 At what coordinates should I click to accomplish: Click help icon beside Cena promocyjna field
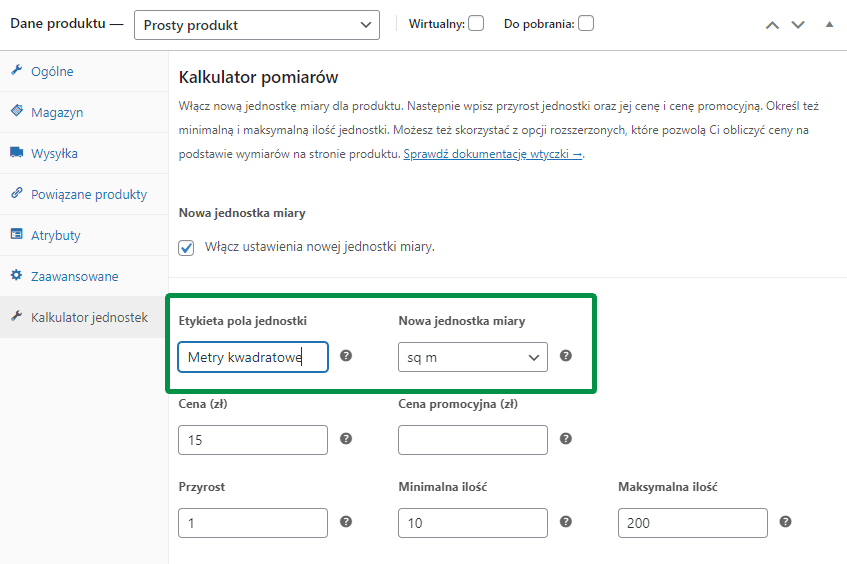tap(566, 439)
